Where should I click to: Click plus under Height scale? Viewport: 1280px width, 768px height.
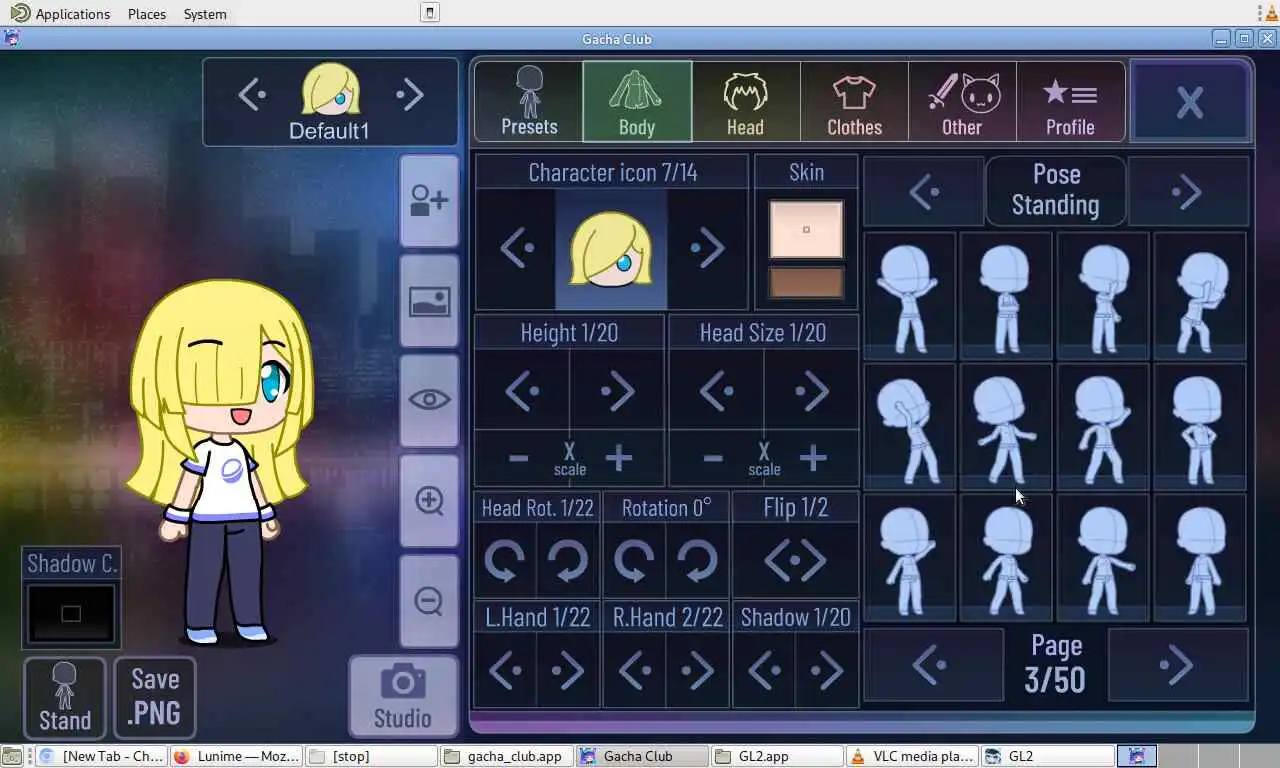[x=619, y=459]
